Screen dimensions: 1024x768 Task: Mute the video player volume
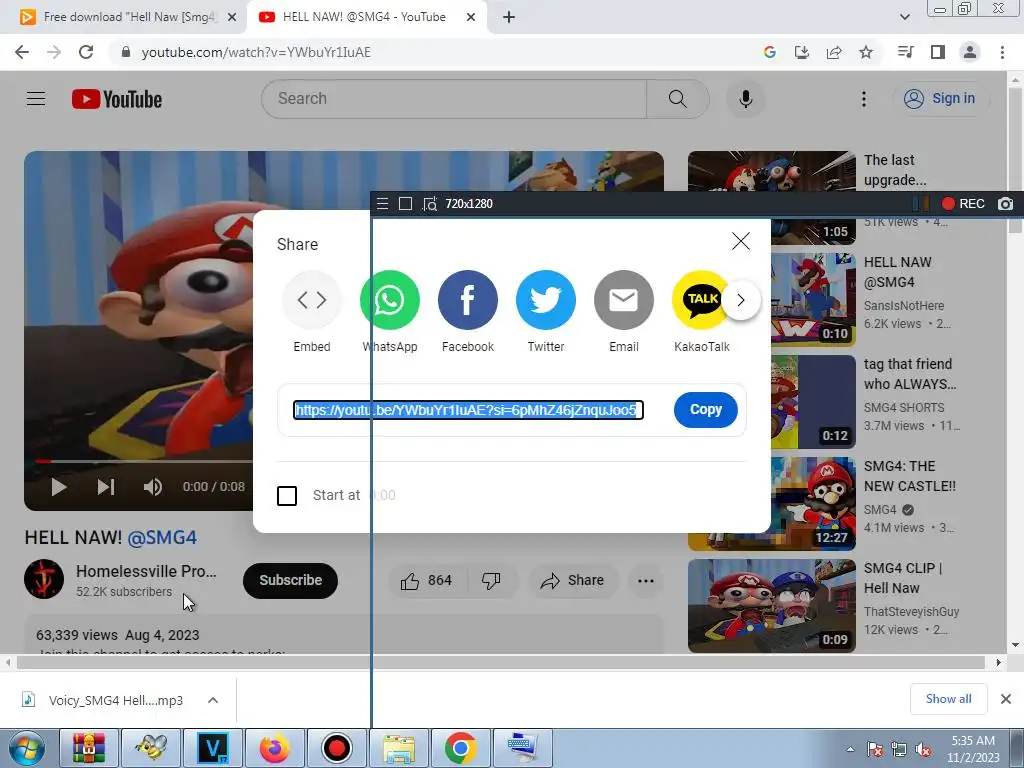(153, 487)
